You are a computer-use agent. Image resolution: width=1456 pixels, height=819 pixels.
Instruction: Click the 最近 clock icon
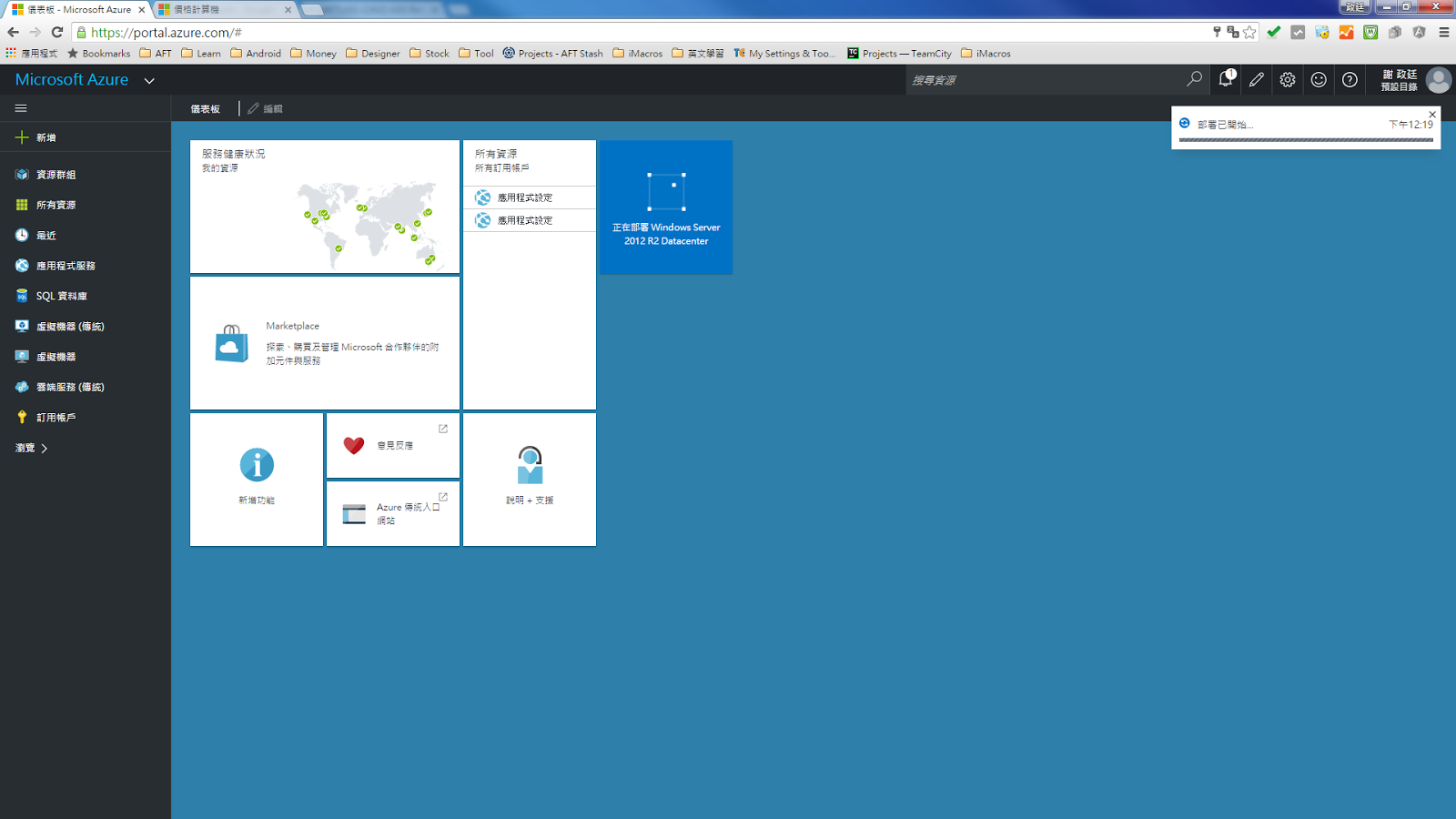[22, 235]
